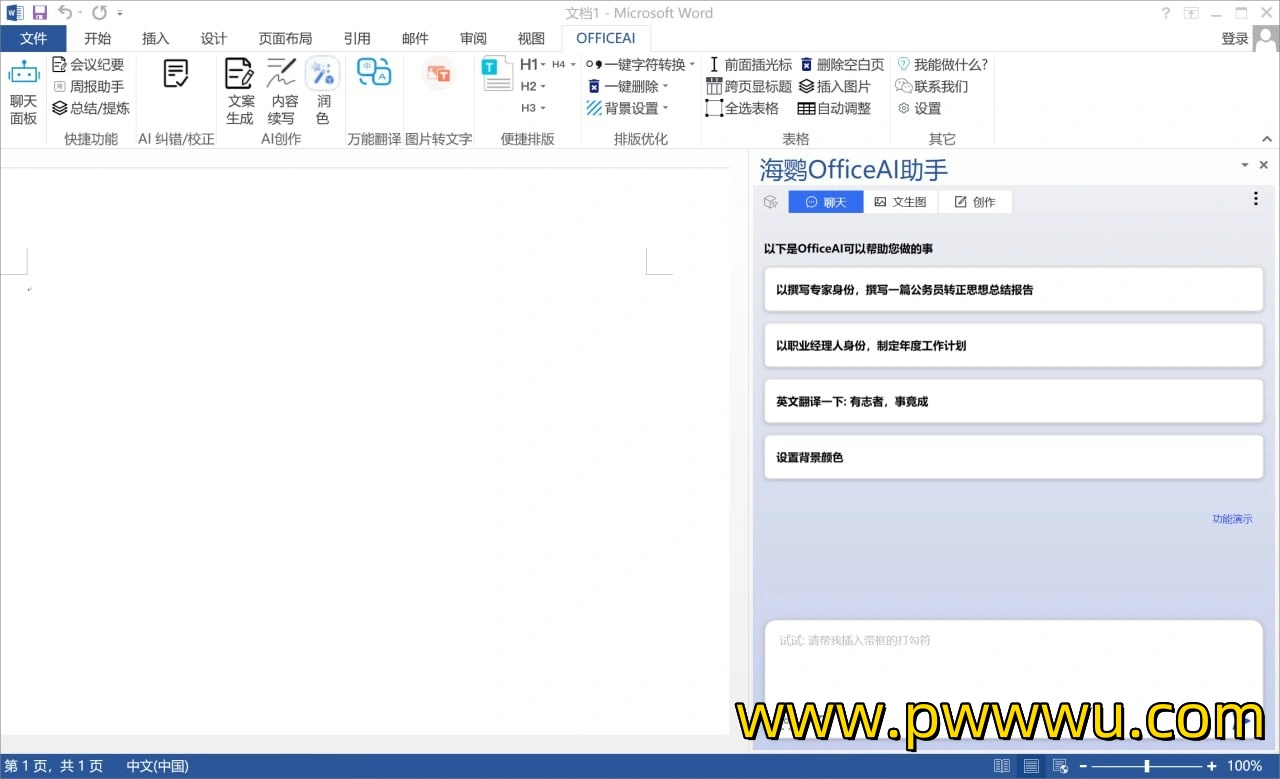Open the undo history dropdown arrow
1280x779 pixels.
(80, 13)
